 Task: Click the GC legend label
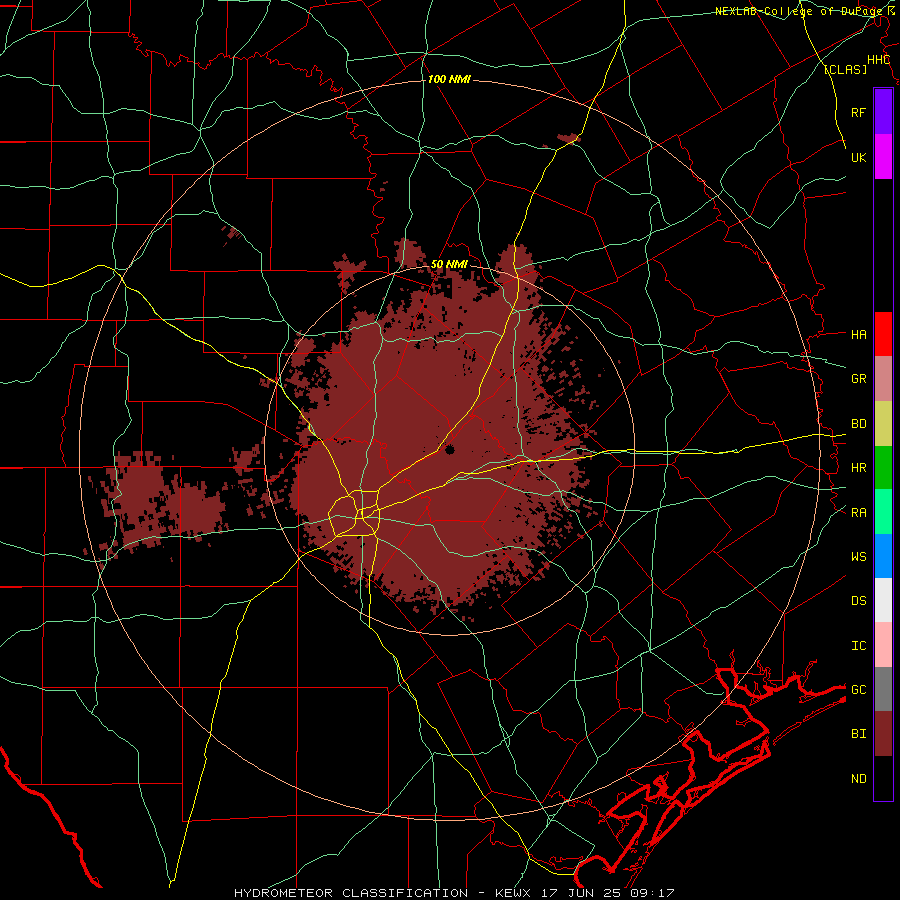(x=858, y=689)
